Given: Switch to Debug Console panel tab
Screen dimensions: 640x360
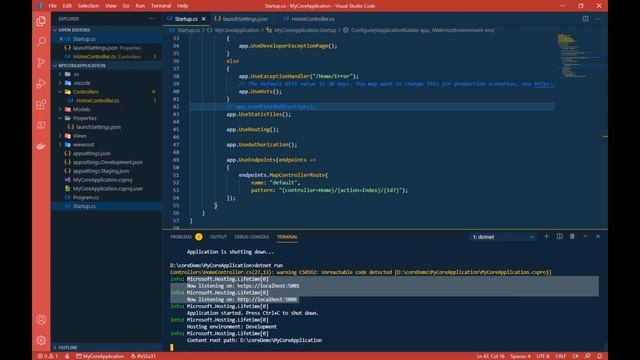Looking at the screenshot, I should click(251, 237).
